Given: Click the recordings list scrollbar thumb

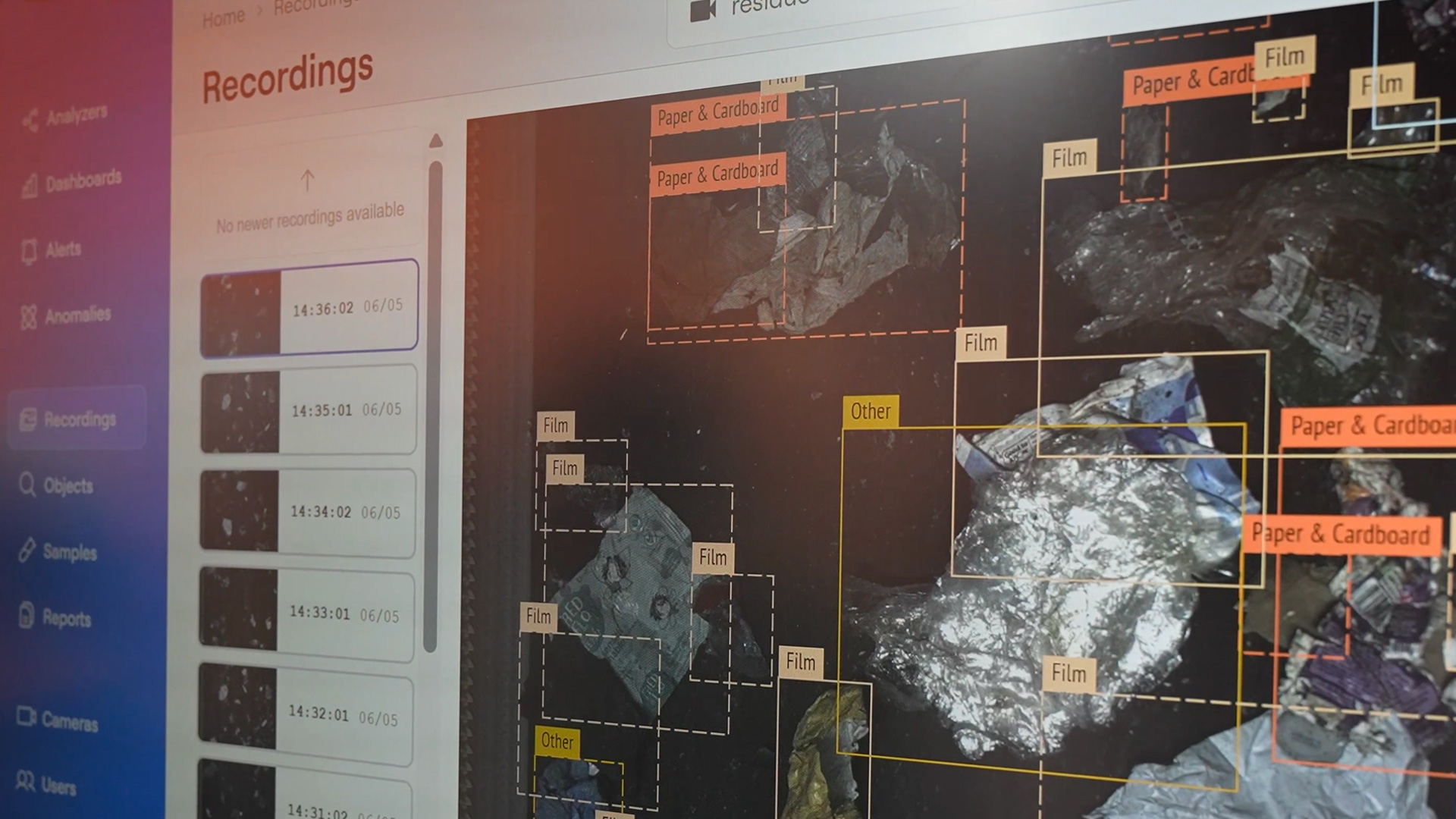Looking at the screenshot, I should (433, 406).
